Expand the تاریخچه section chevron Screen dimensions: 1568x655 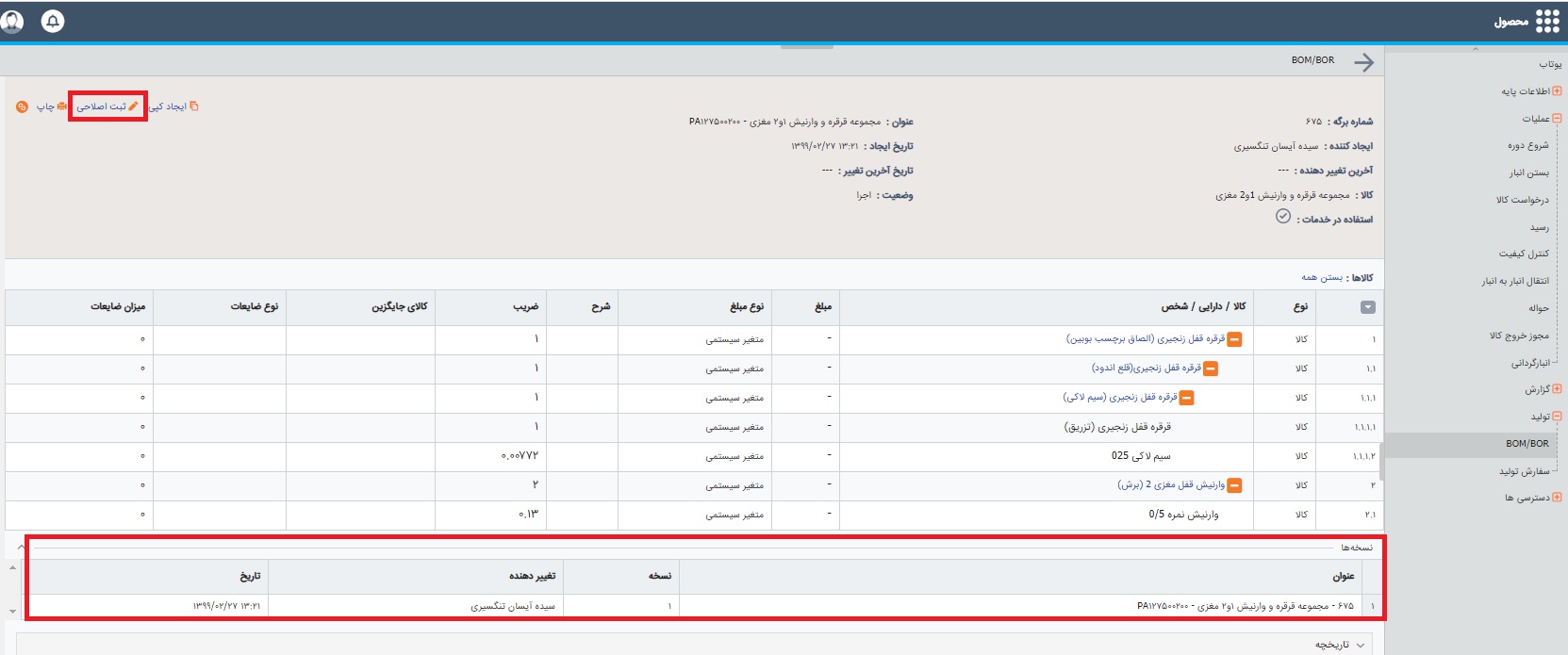tap(1361, 645)
